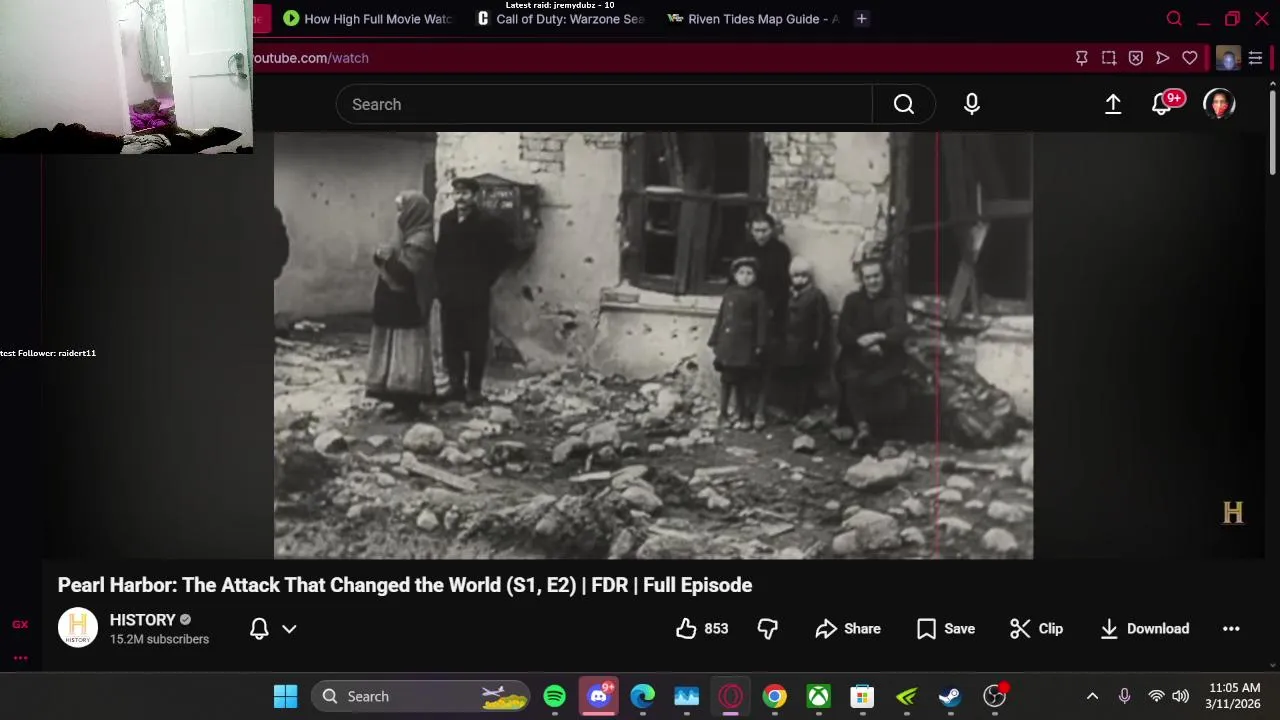Switch to How High Full Movie tab
The width and height of the screenshot is (1280, 720).
pyautogui.click(x=367, y=19)
